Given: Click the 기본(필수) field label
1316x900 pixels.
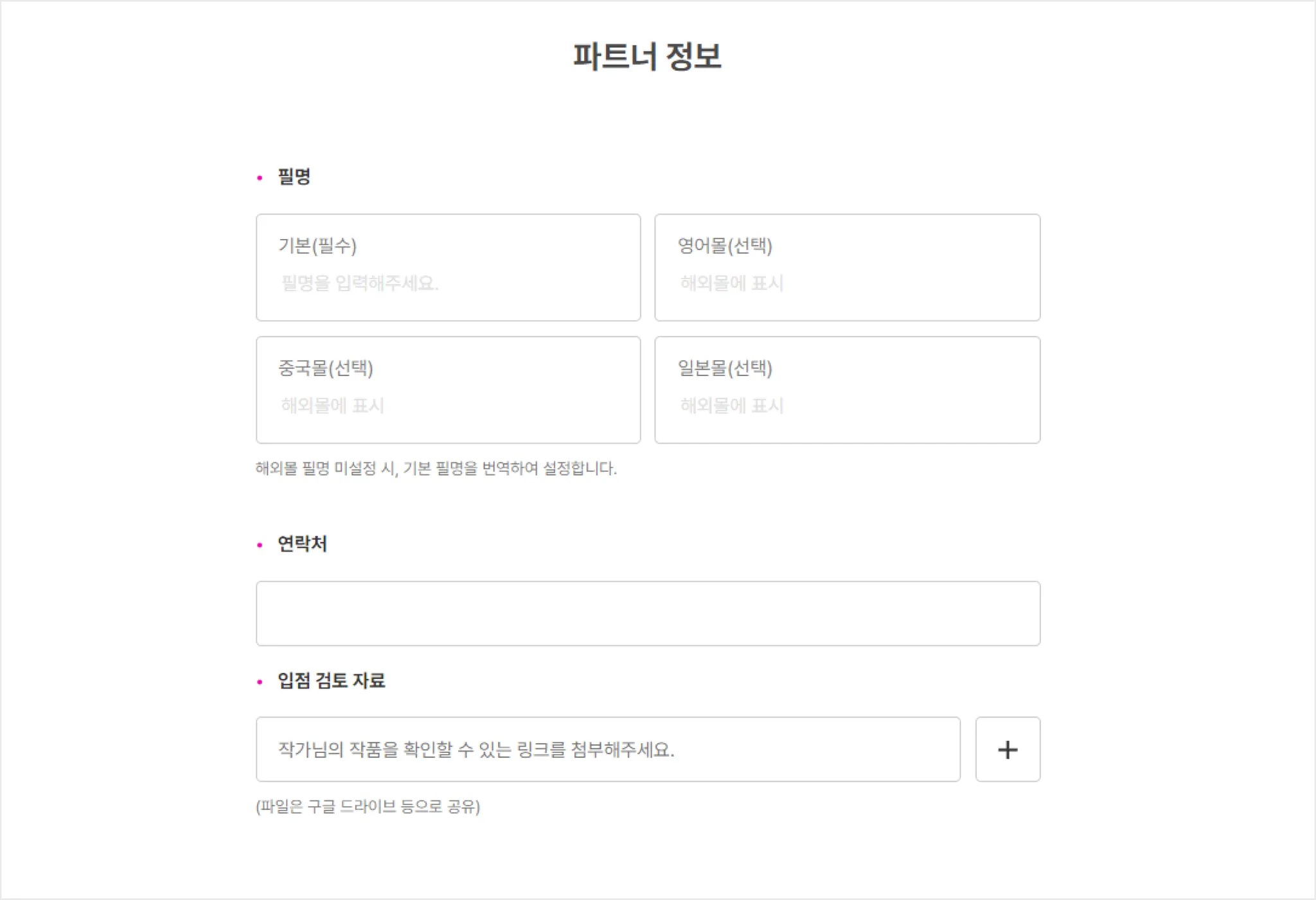Looking at the screenshot, I should click(x=317, y=246).
